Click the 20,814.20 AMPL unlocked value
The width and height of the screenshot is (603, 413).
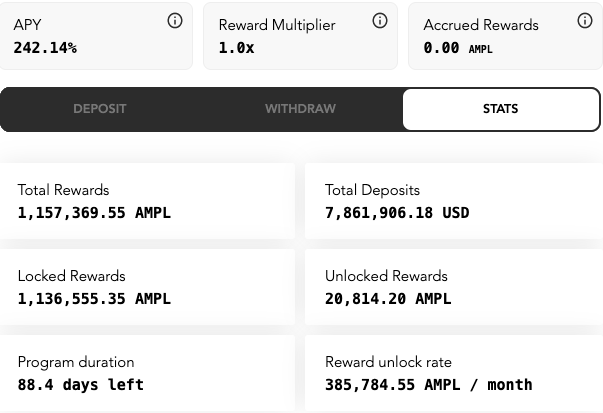coord(388,299)
